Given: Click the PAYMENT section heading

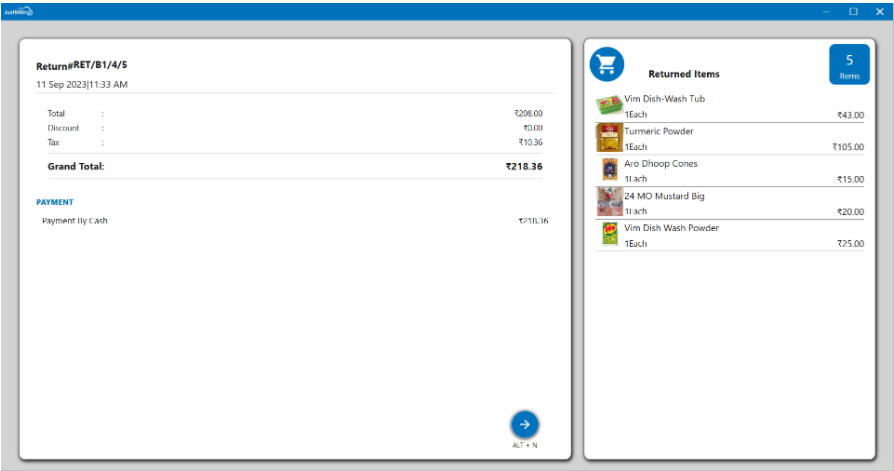Looking at the screenshot, I should (55, 202).
